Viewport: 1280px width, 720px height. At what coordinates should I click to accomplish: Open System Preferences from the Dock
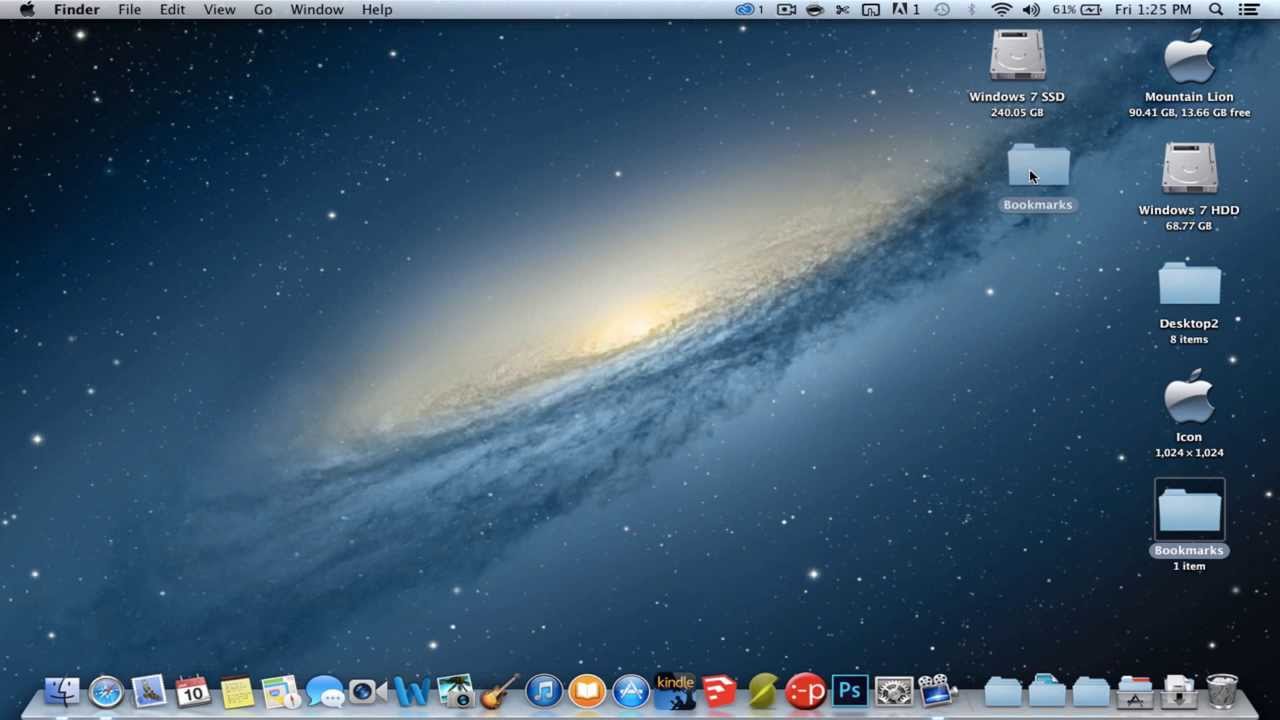893,691
